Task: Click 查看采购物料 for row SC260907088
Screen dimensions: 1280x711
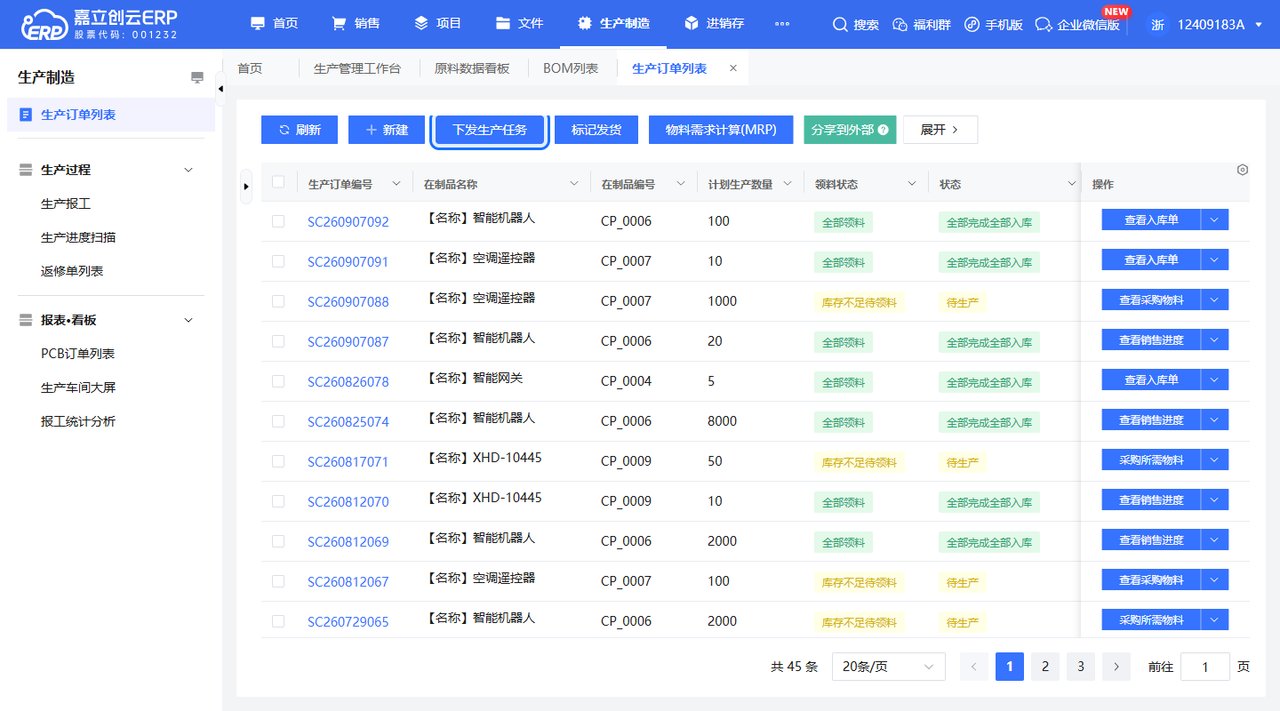Action: 1151,300
